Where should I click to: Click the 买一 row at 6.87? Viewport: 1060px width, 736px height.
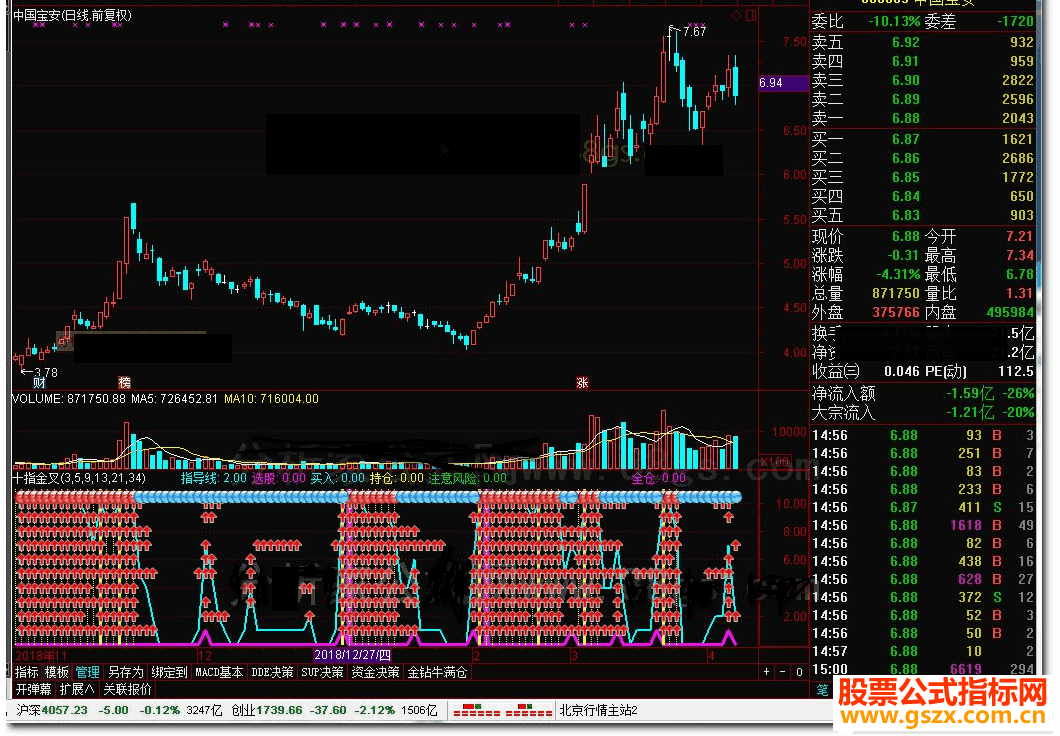point(922,139)
